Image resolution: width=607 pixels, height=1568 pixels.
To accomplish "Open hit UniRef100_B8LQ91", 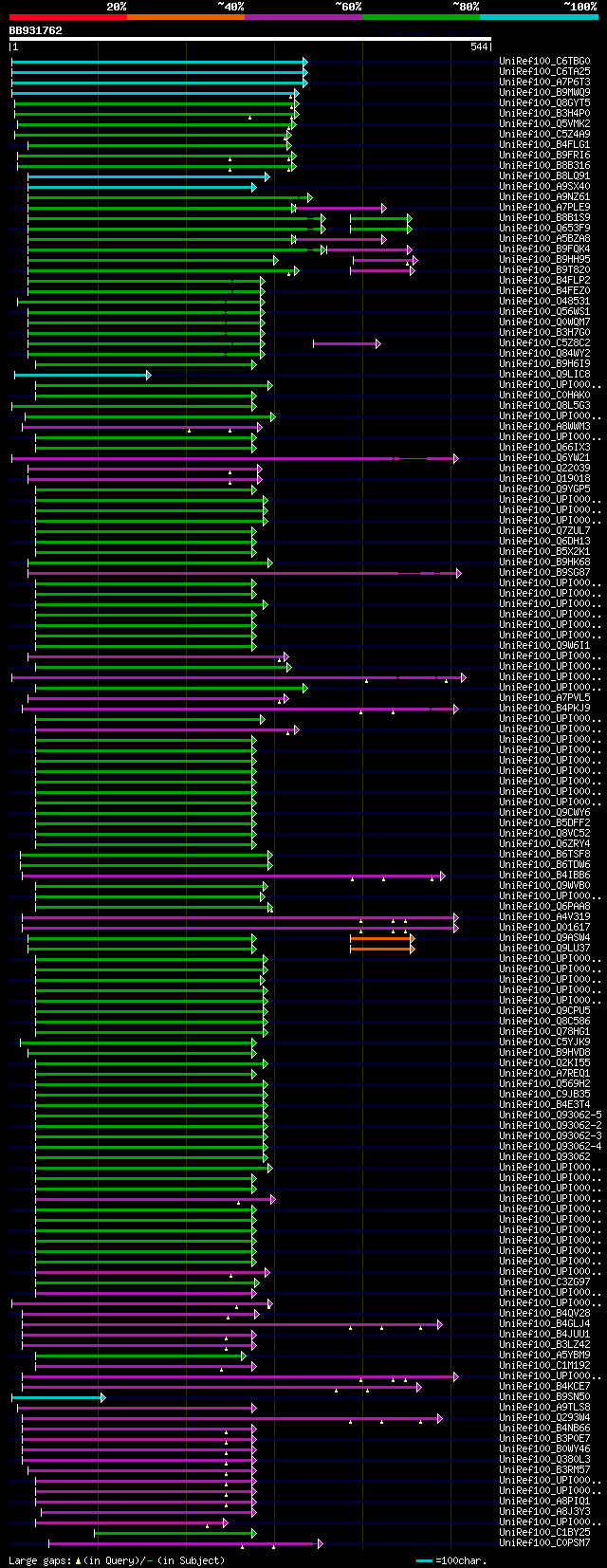I will tap(544, 176).
